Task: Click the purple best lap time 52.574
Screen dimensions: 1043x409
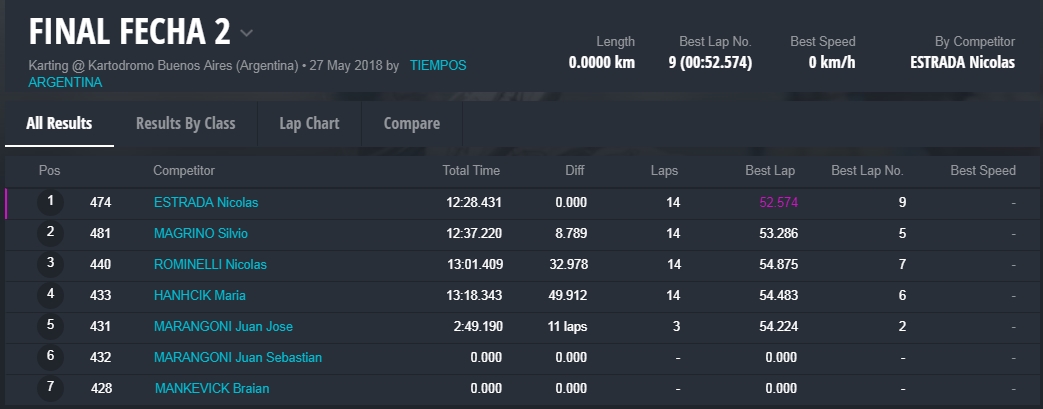Action: [x=778, y=203]
